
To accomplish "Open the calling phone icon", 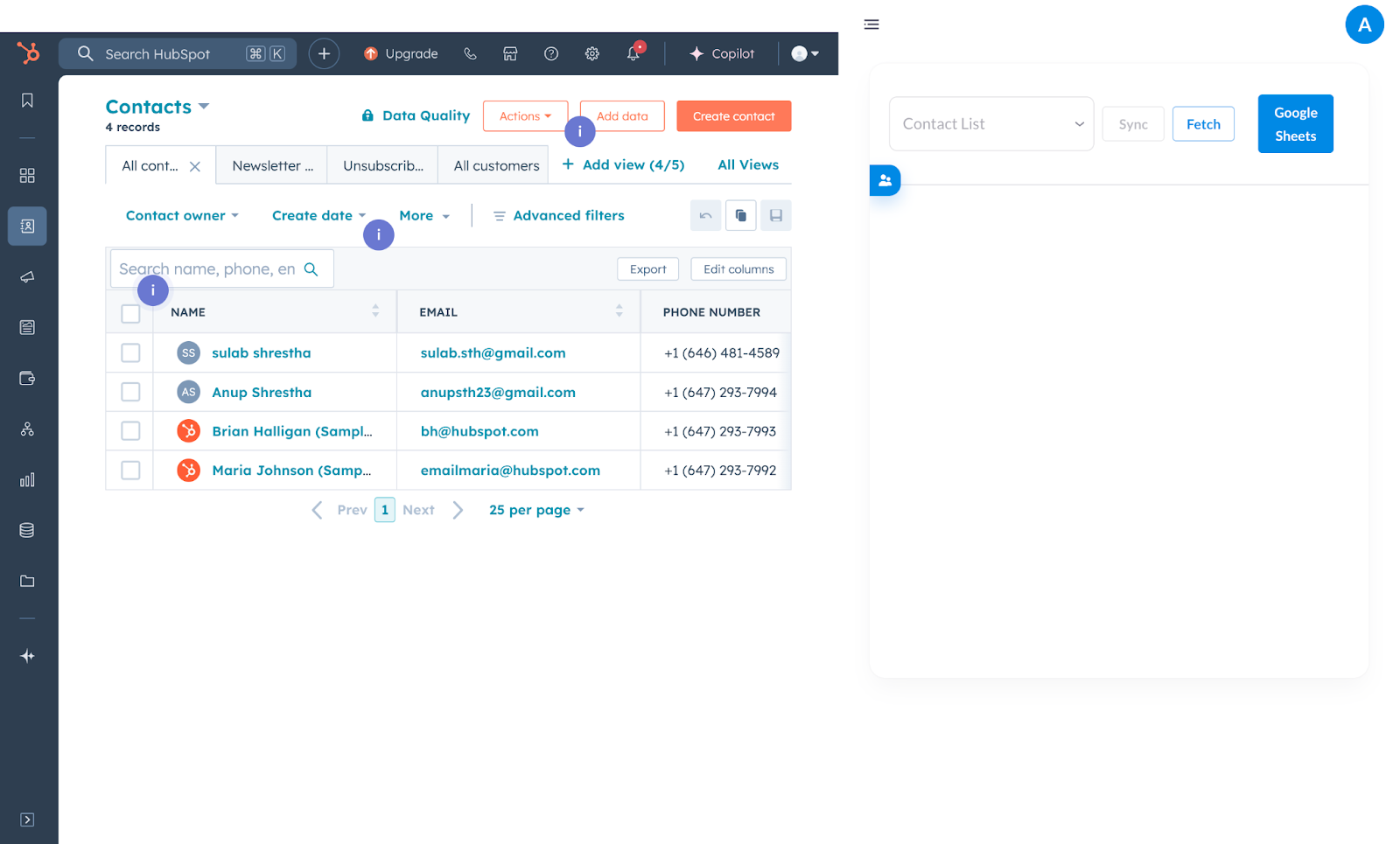I will [x=470, y=53].
